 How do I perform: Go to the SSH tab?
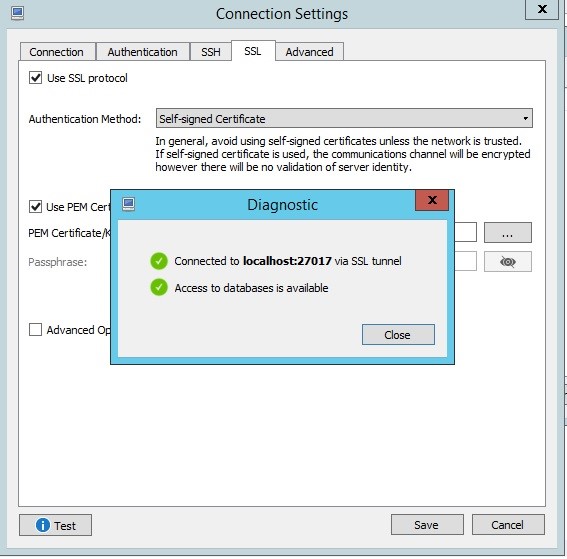tap(211, 52)
